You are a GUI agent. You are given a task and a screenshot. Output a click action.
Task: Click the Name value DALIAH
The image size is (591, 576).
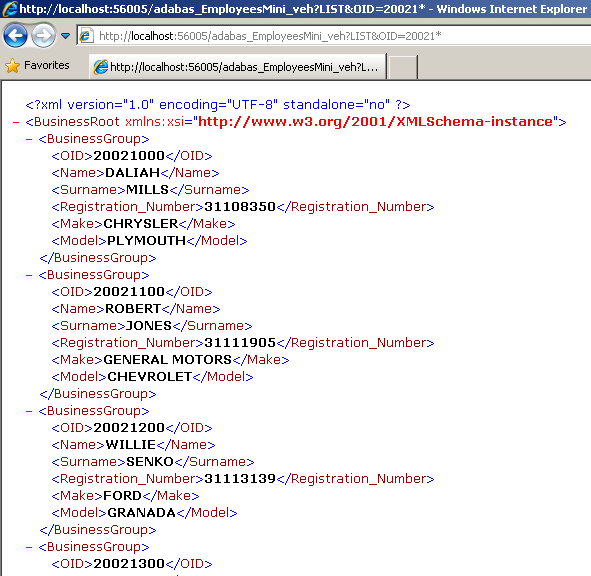point(132,173)
